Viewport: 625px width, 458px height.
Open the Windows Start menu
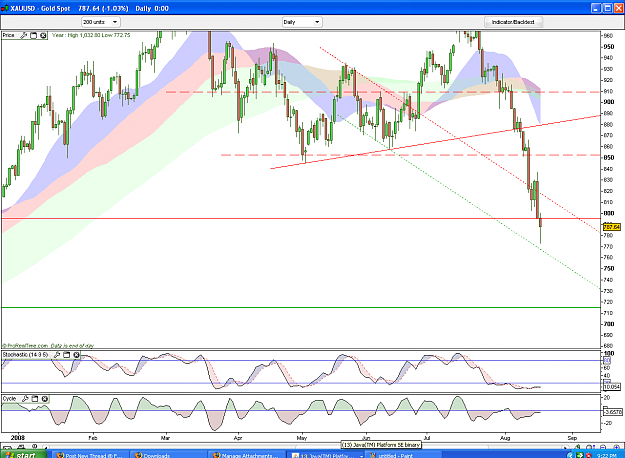[x=24, y=455]
